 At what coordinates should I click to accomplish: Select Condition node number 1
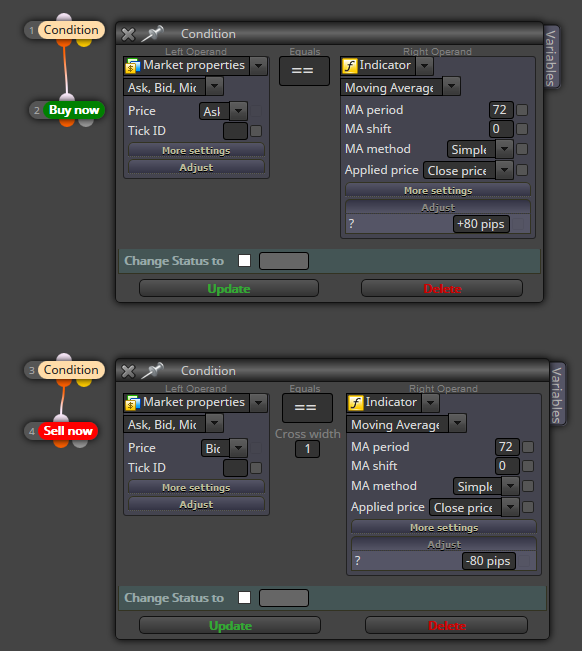[71, 30]
